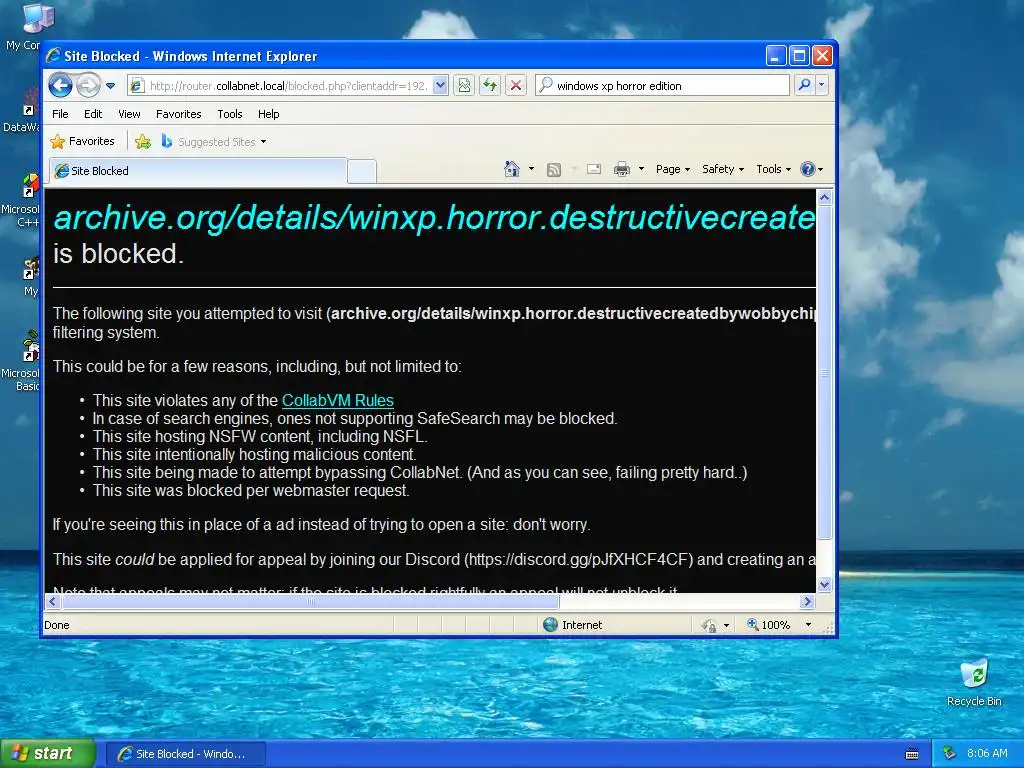Open a new tab with blank tab button
The image size is (1024, 768).
[x=362, y=171]
